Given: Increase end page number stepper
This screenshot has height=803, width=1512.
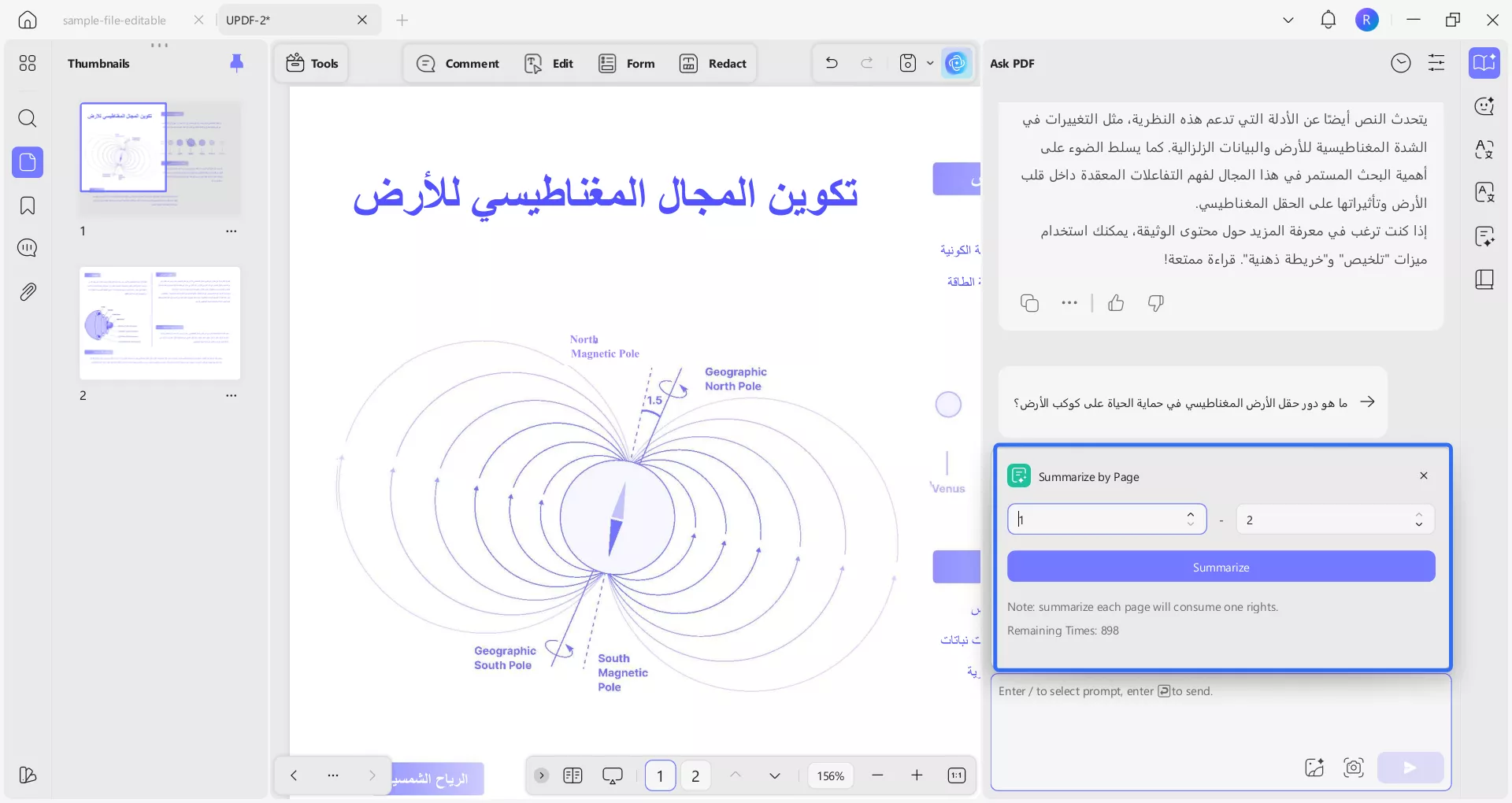Looking at the screenshot, I should (x=1419, y=514).
